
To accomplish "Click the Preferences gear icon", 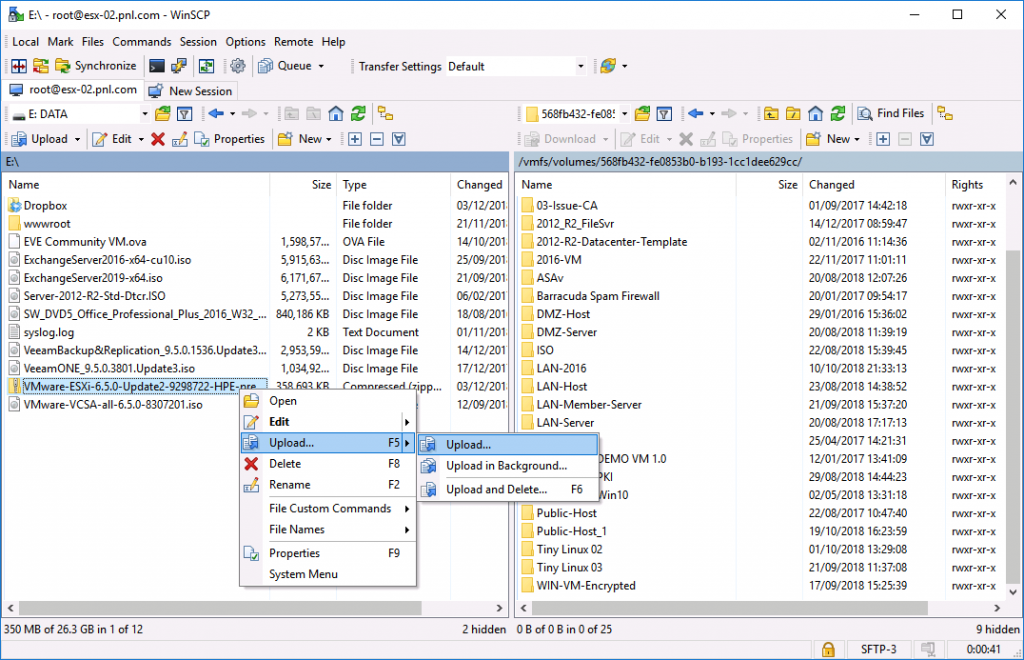I will [236, 66].
